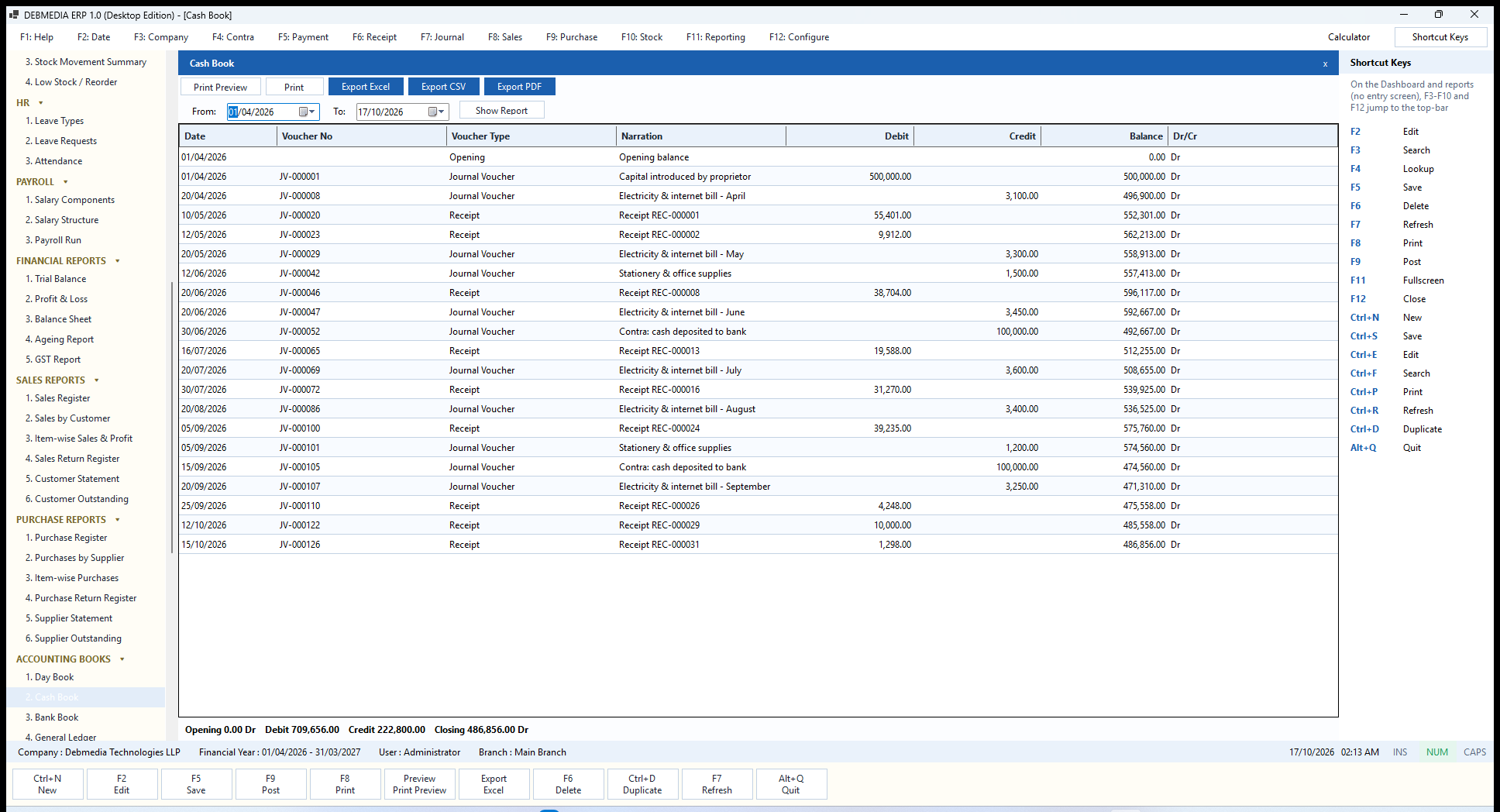Close the Cash Book panel with x
This screenshot has height=812, width=1500.
(x=1325, y=64)
